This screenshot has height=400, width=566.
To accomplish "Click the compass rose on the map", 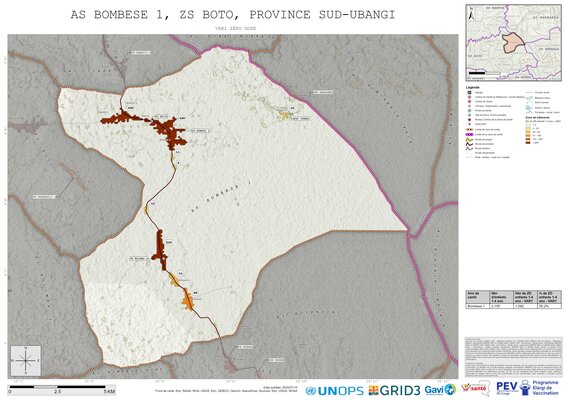I will (26, 360).
